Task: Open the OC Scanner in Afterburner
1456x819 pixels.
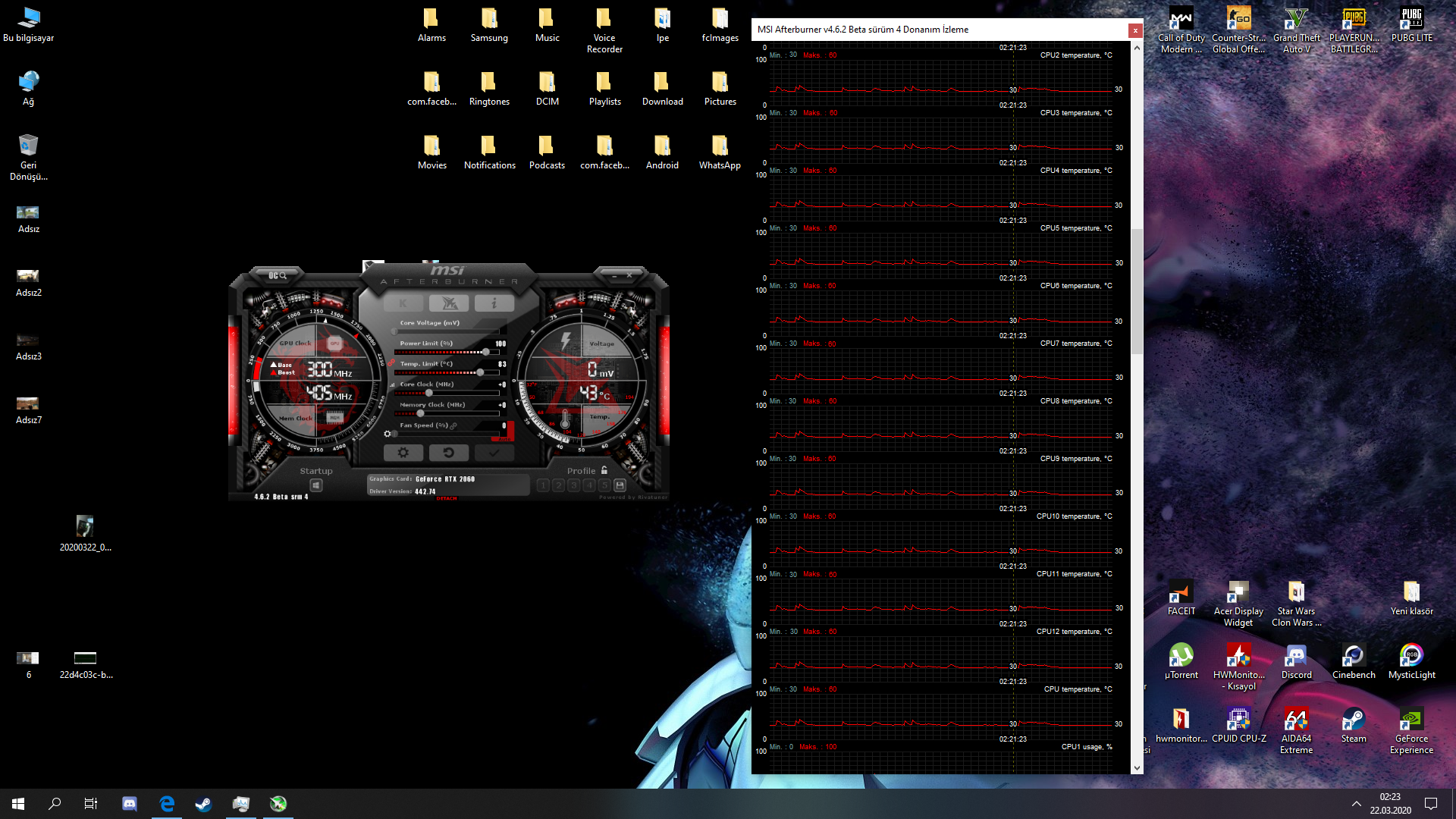Action: [x=278, y=275]
